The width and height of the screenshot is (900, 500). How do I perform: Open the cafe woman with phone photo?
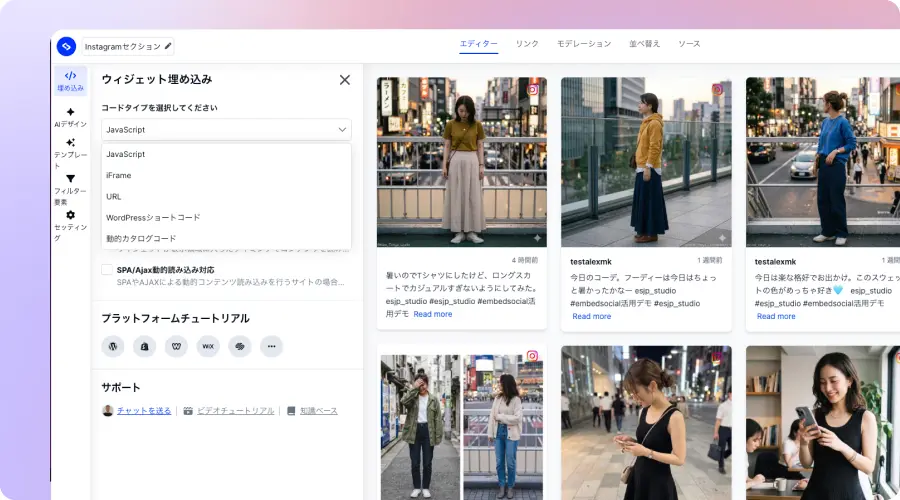pos(823,423)
